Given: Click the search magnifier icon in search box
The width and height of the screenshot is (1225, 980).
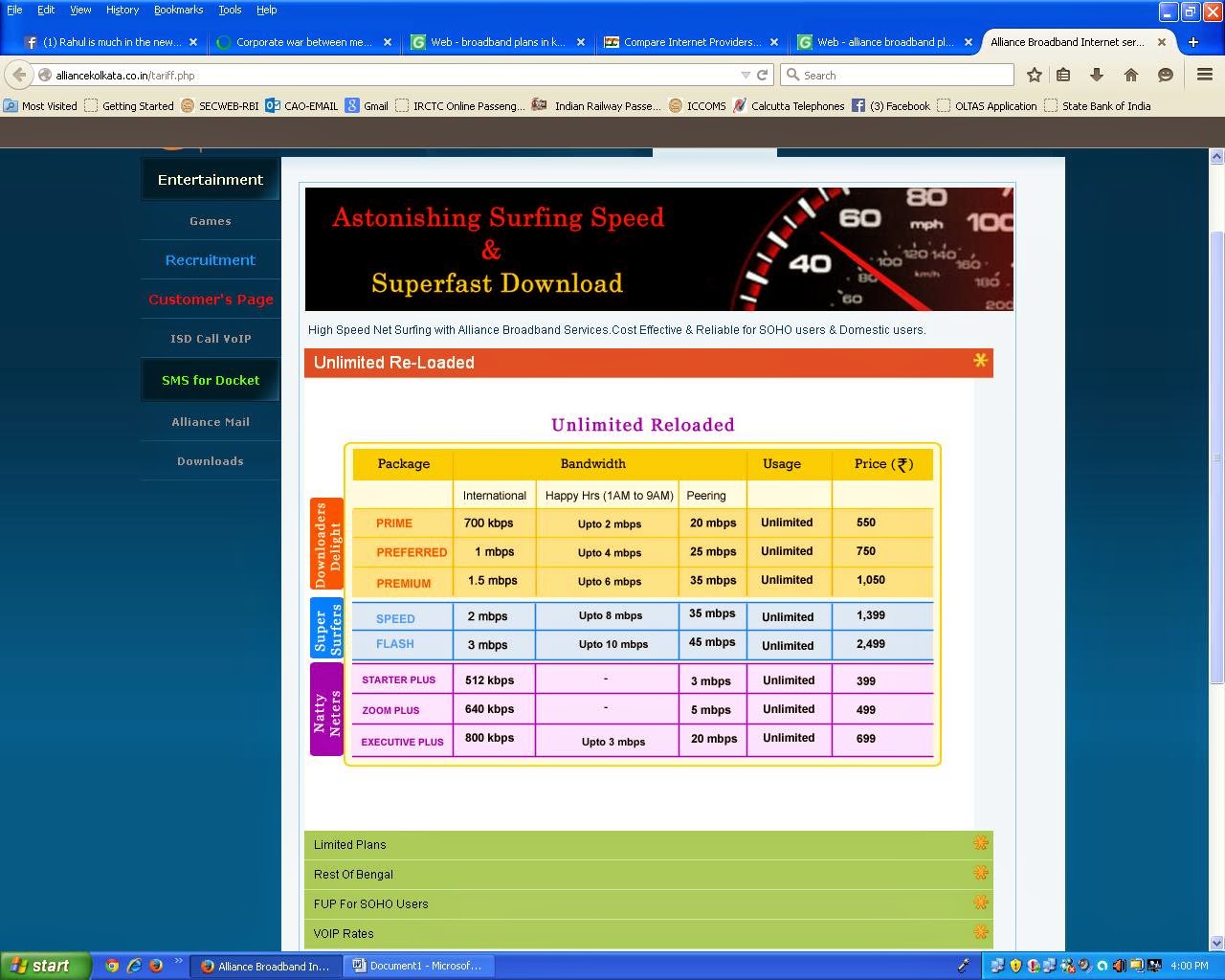Looking at the screenshot, I should 791,75.
